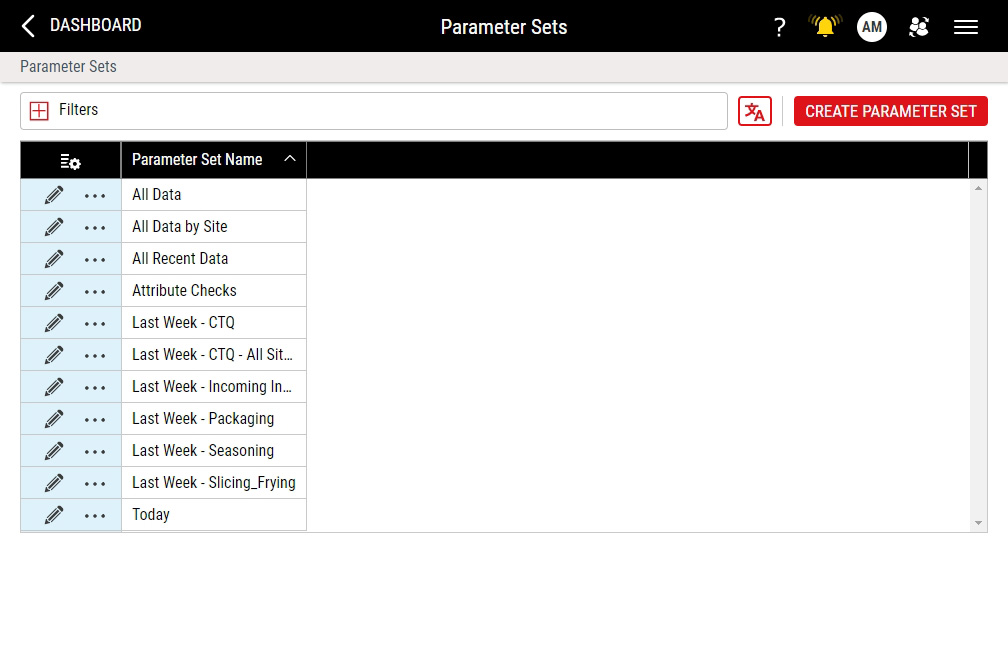Click the users group icon
The height and width of the screenshot is (648, 1008).
tap(919, 27)
